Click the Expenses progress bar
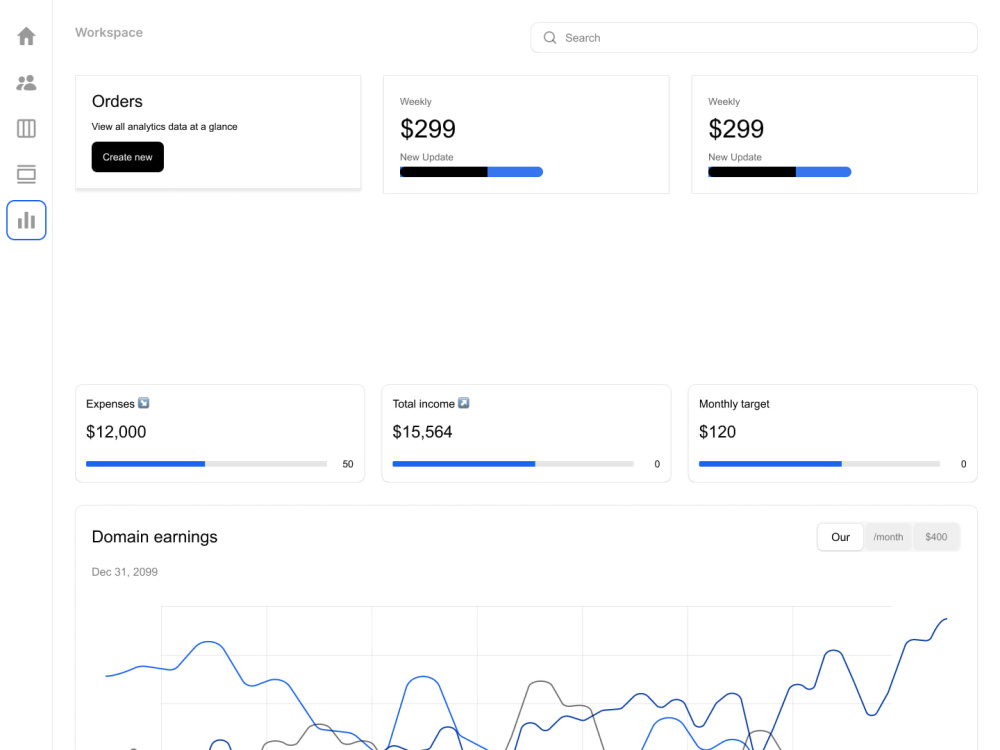Screen dimensions: 1000x750 coord(207,464)
